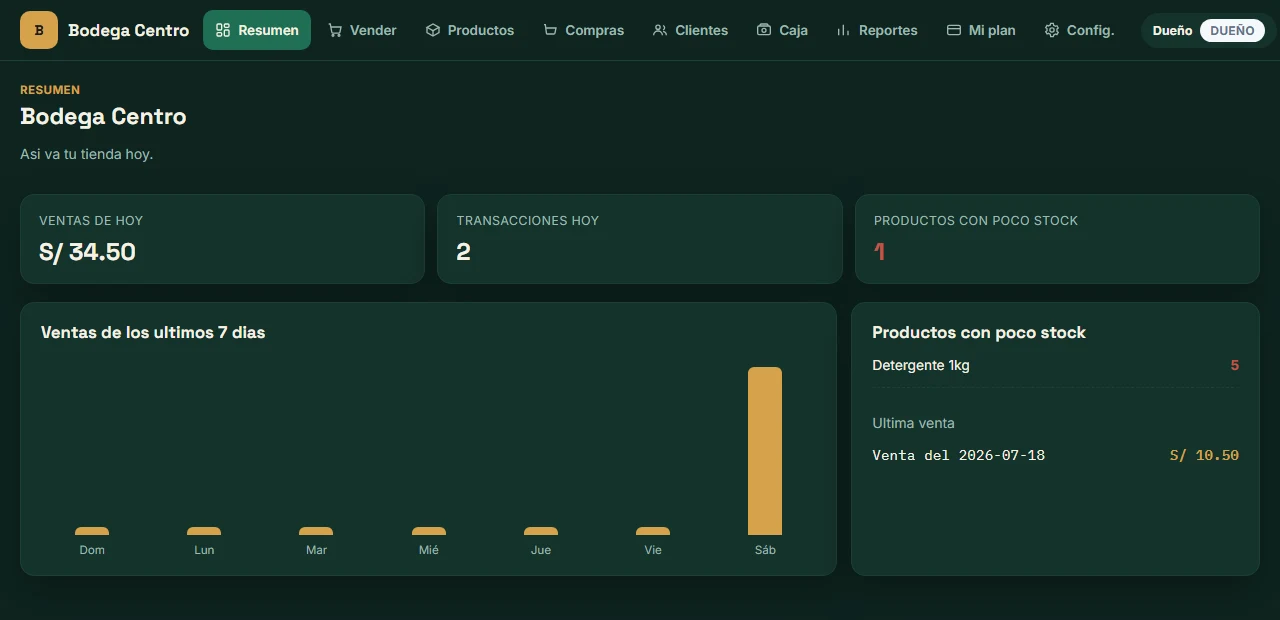Click the Ventas de los ultimos 7 dias heading
1280x620 pixels.
point(153,332)
